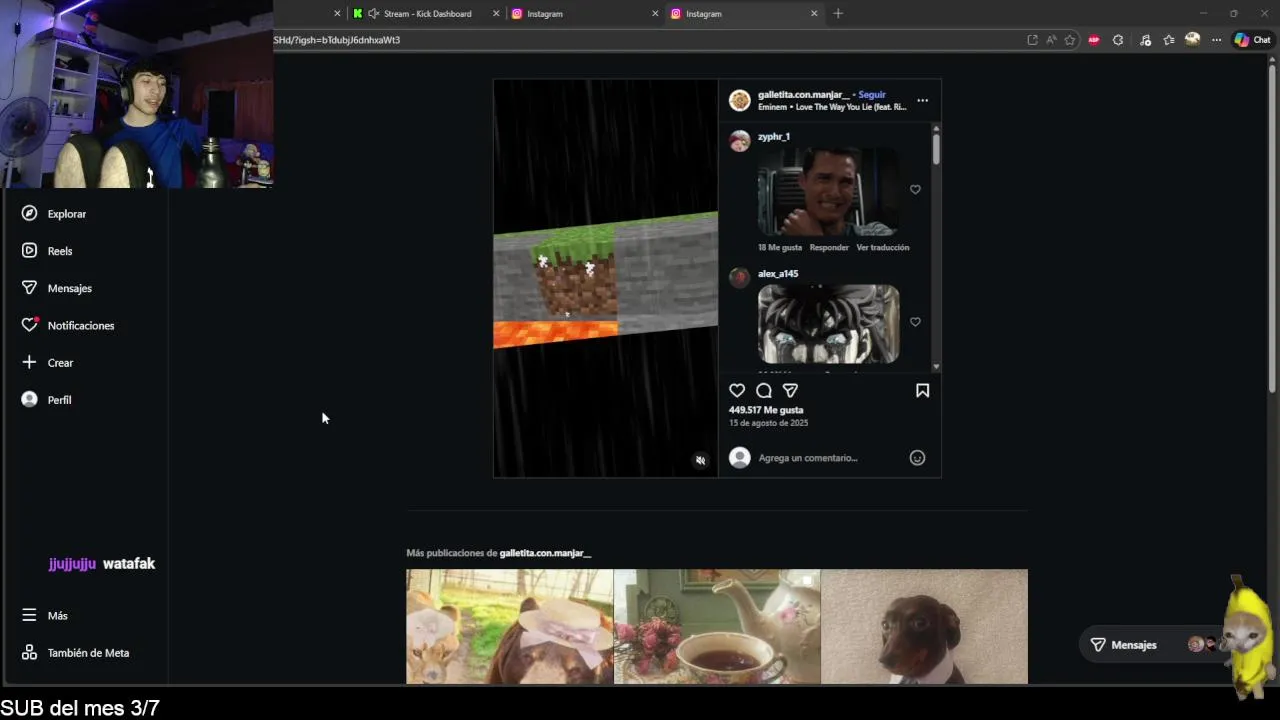Screen dimensions: 1280x720
Task: Open galletita.con.manjar__ profile from post header
Action: [x=803, y=95]
